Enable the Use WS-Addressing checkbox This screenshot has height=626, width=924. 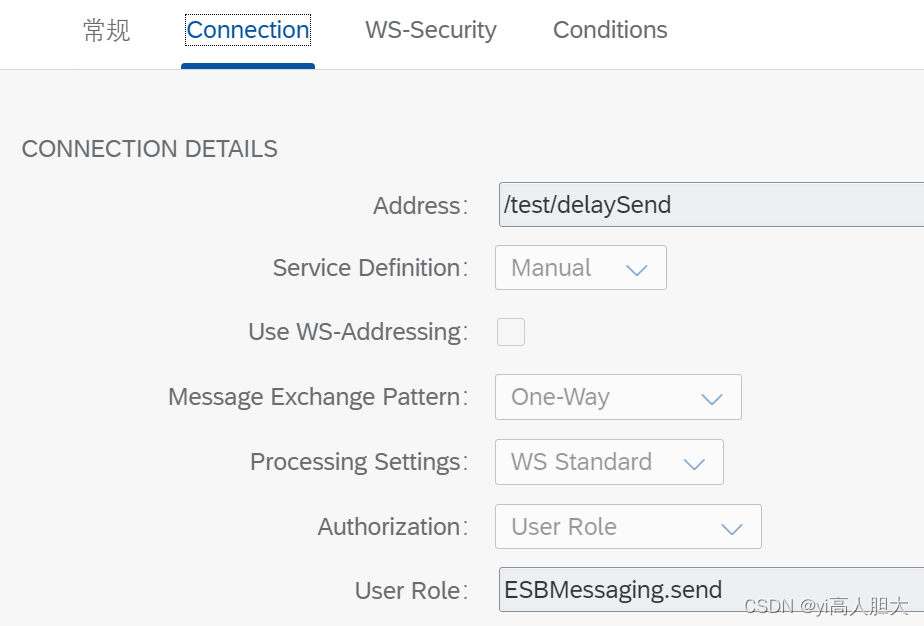(x=510, y=332)
